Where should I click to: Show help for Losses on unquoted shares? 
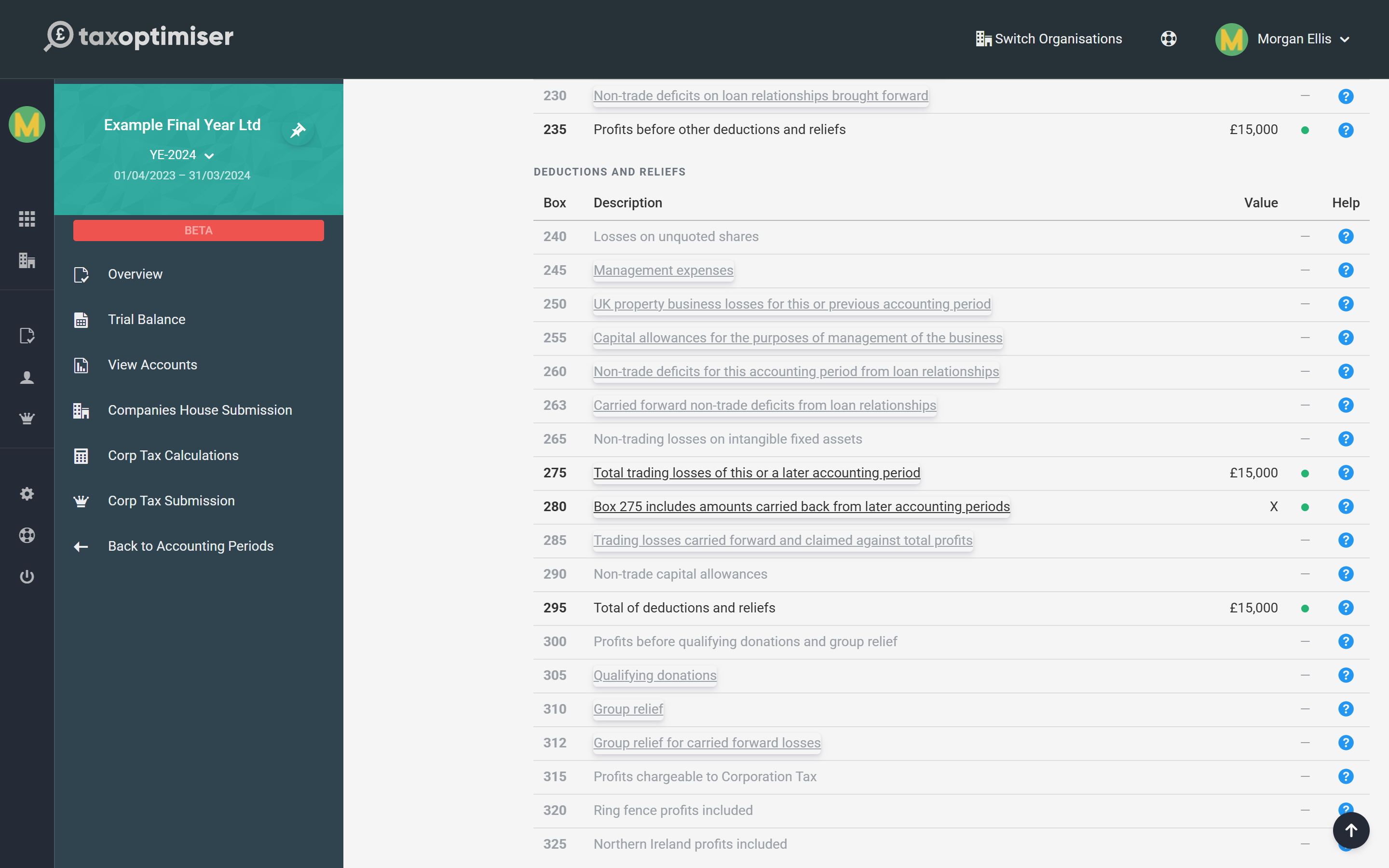coord(1346,236)
